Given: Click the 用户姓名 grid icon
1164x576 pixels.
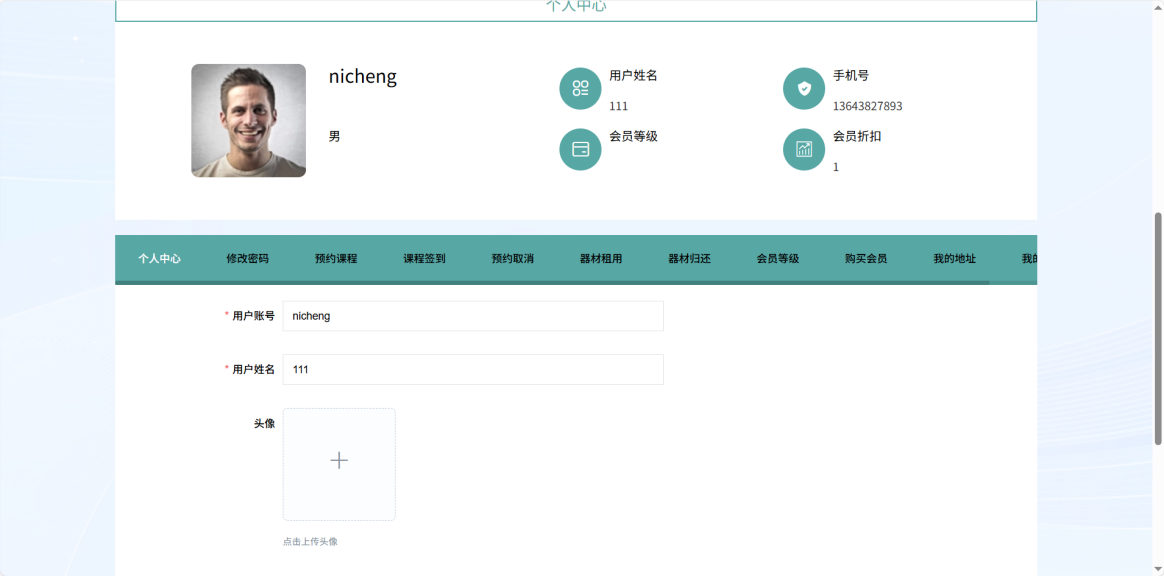Looking at the screenshot, I should (x=580, y=88).
